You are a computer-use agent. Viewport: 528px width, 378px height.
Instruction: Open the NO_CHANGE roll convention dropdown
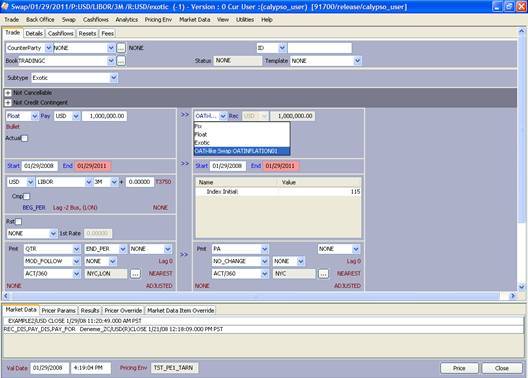(265, 261)
